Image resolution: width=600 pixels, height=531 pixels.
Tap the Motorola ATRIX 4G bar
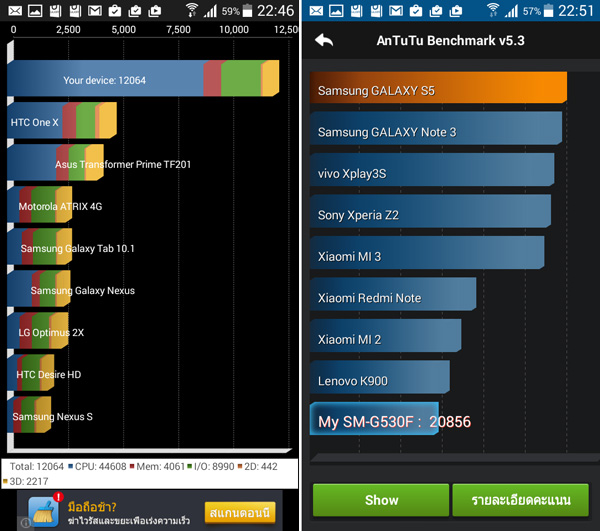pyautogui.click(x=40, y=205)
